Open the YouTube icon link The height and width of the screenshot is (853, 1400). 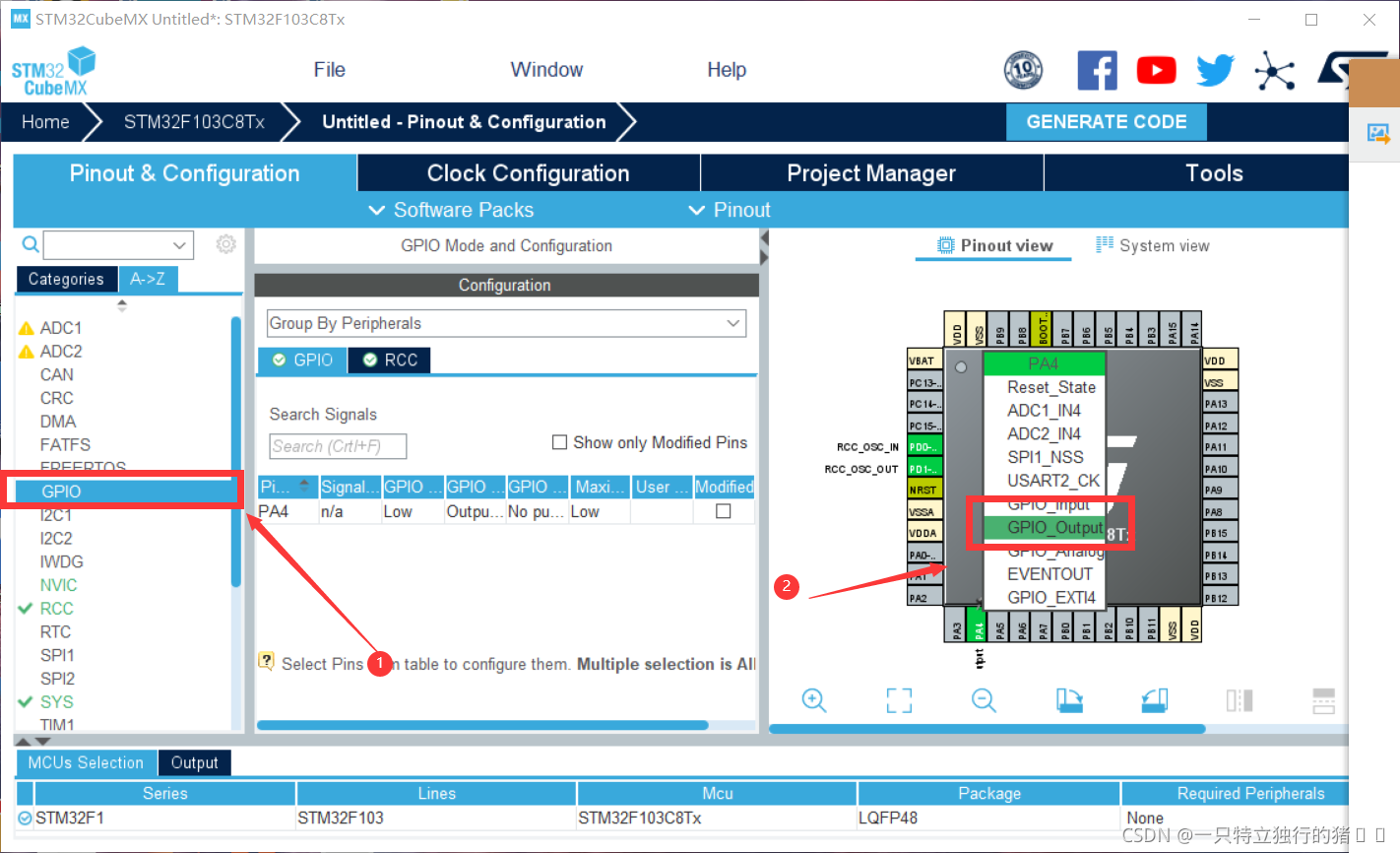[1156, 71]
